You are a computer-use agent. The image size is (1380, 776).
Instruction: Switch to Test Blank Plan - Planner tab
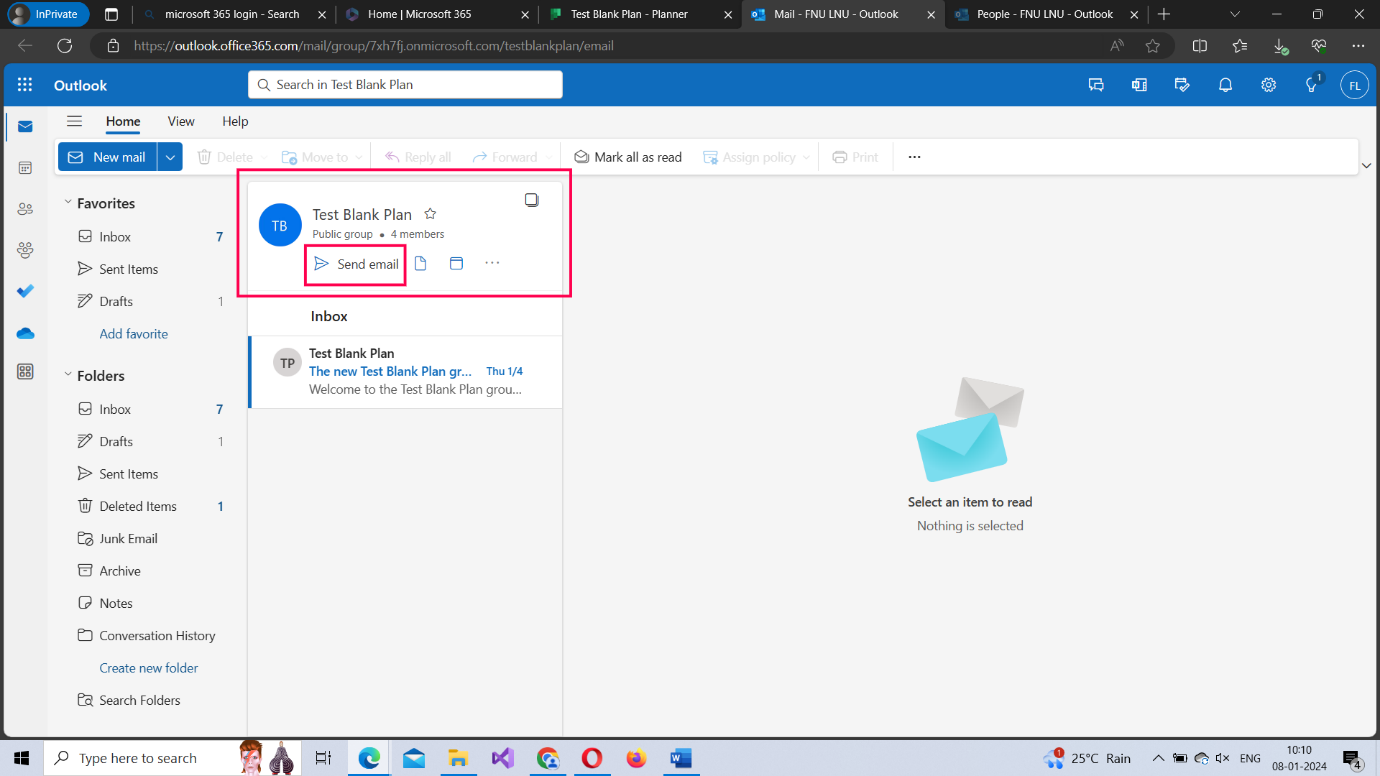639,14
